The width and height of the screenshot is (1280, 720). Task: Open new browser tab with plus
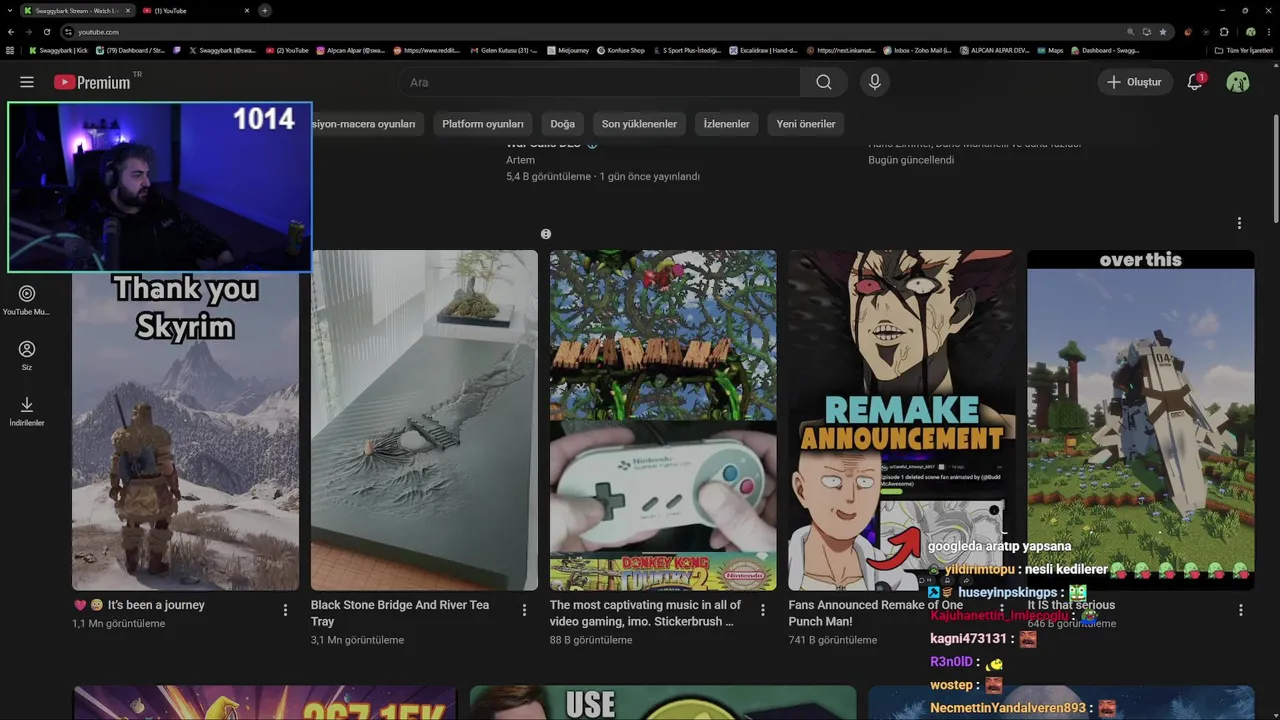264,10
